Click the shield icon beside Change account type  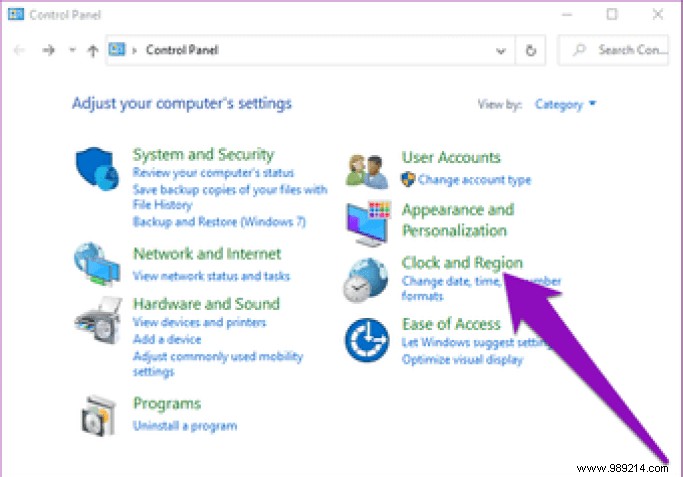[x=408, y=179]
